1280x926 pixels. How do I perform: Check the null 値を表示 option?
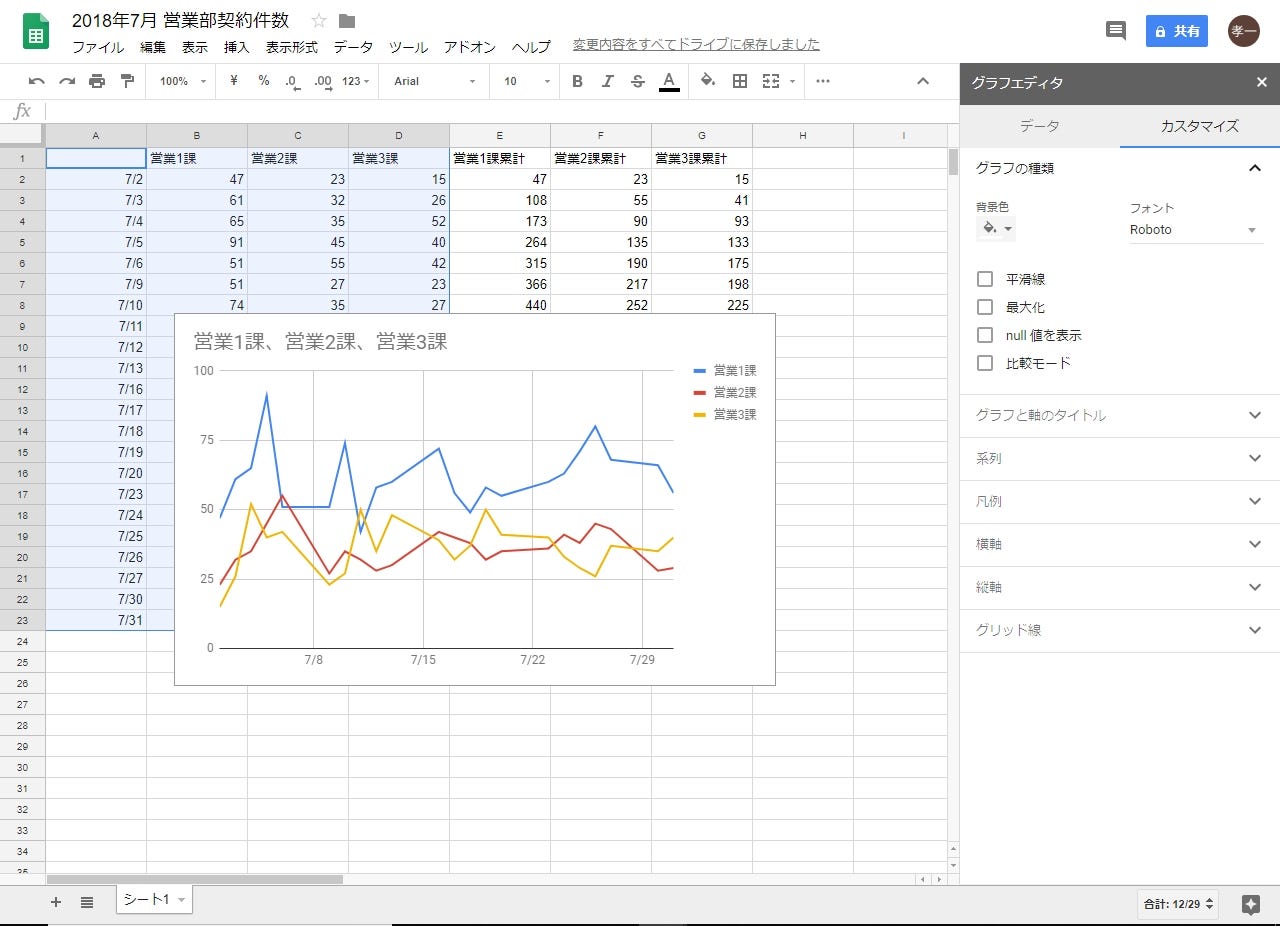(985, 335)
